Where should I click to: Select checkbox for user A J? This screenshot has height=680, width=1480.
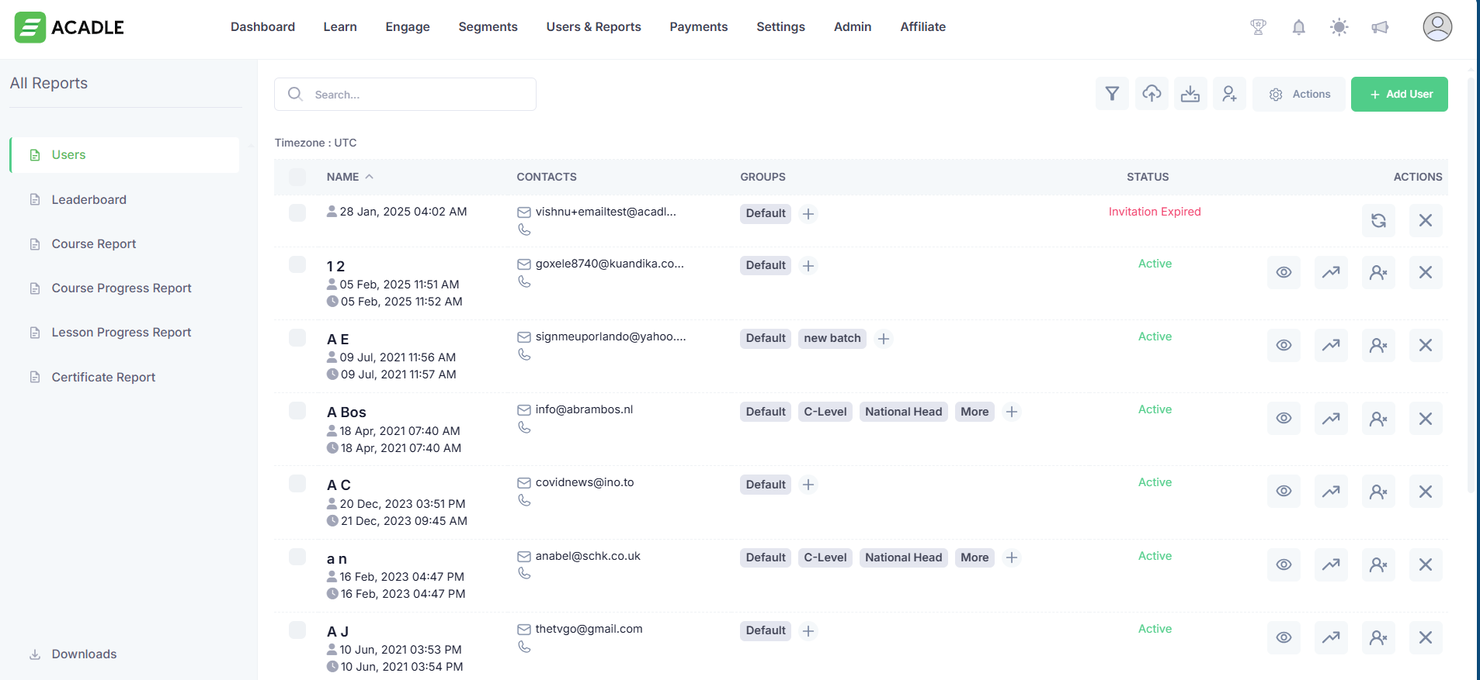pos(297,630)
